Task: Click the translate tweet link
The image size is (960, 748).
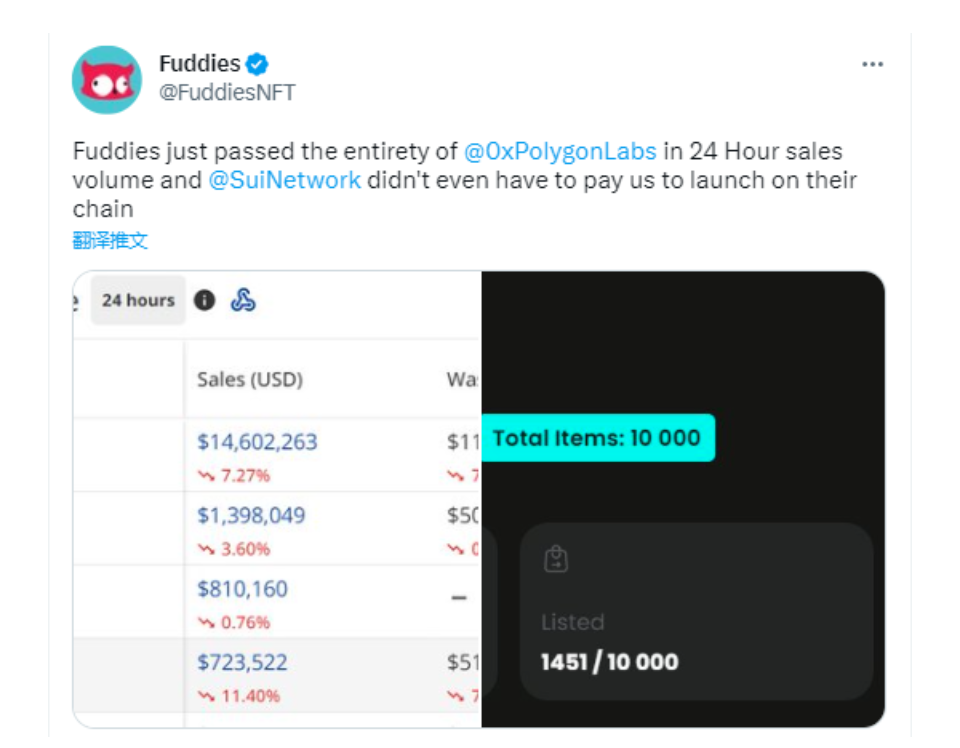Action: tap(110, 240)
